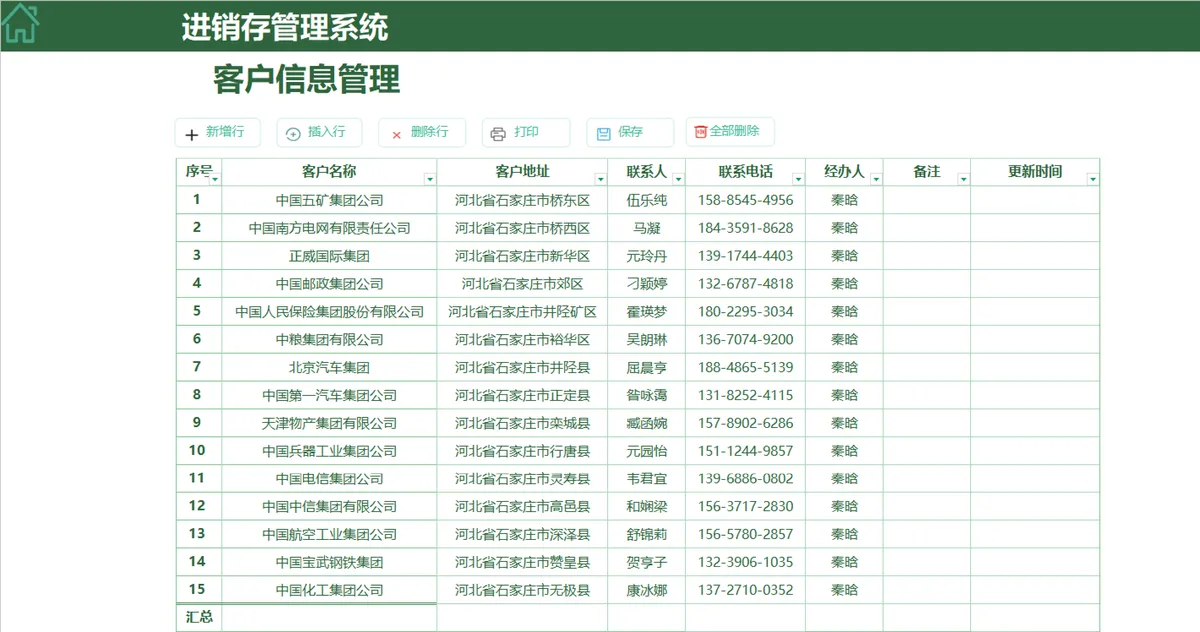Viewport: 1200px width, 632px height.
Task: Select address cell 河北省石家庄市无极县
Action: [x=522, y=590]
